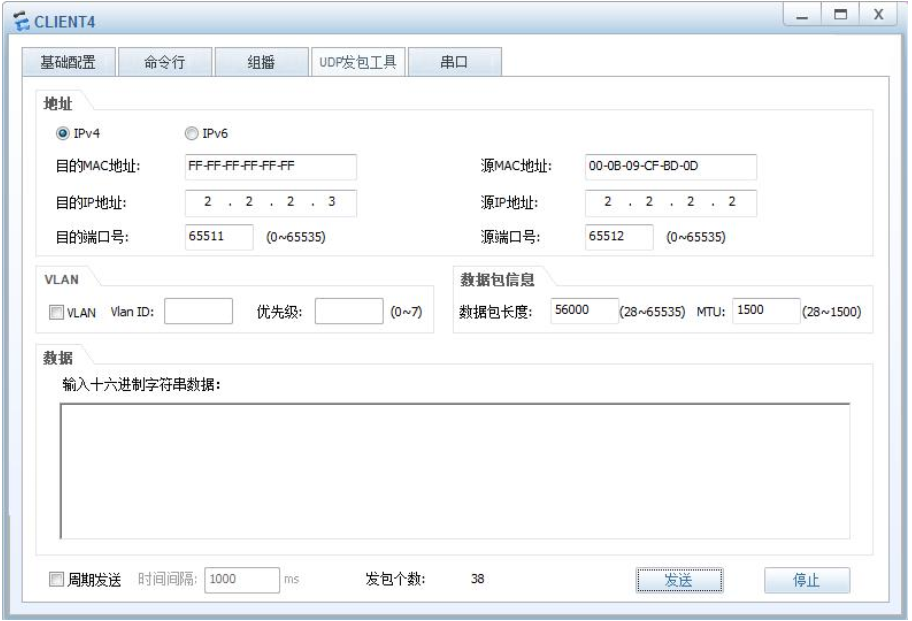Switch to the 命令行 tab
Viewport: 912px width, 621px height.
pos(165,62)
